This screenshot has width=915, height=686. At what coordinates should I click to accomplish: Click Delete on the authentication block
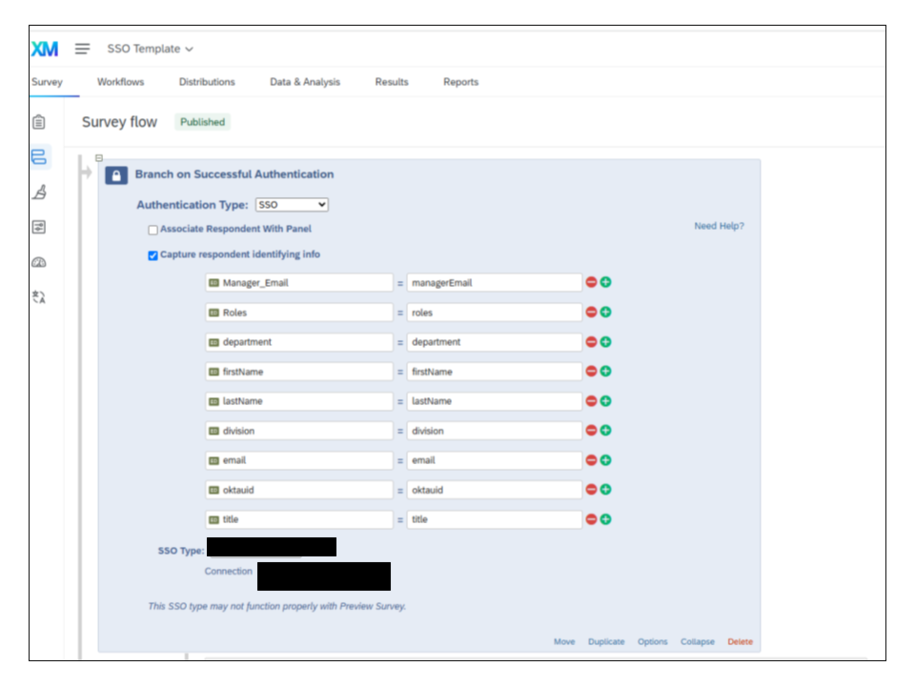pos(740,642)
